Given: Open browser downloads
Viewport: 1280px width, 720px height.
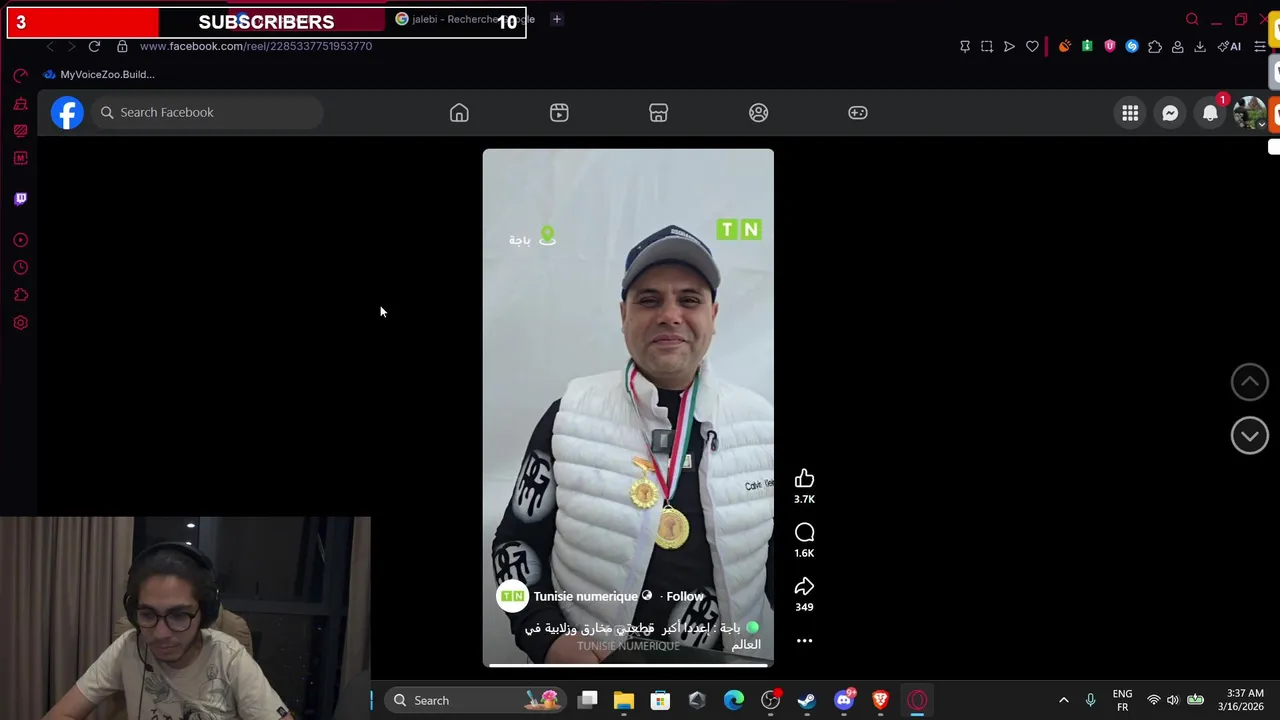Looking at the screenshot, I should tap(1200, 46).
